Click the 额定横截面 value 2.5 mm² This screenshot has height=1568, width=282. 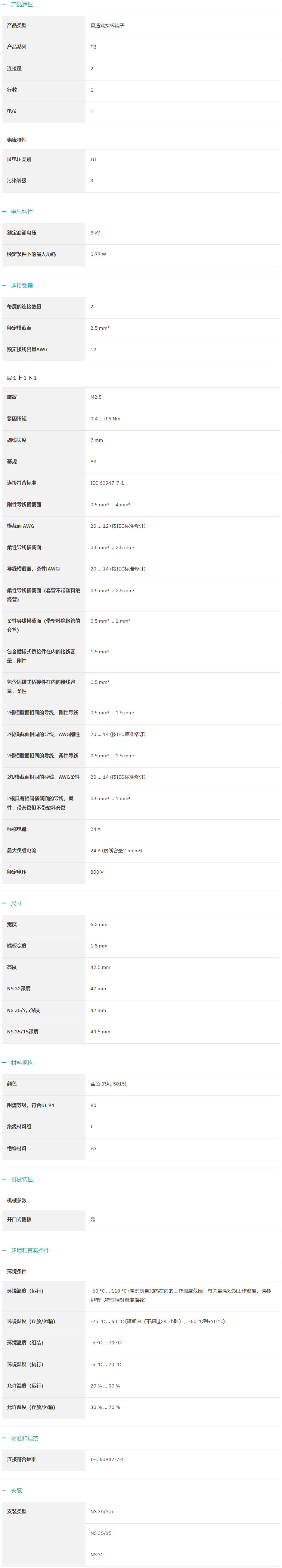click(x=100, y=328)
